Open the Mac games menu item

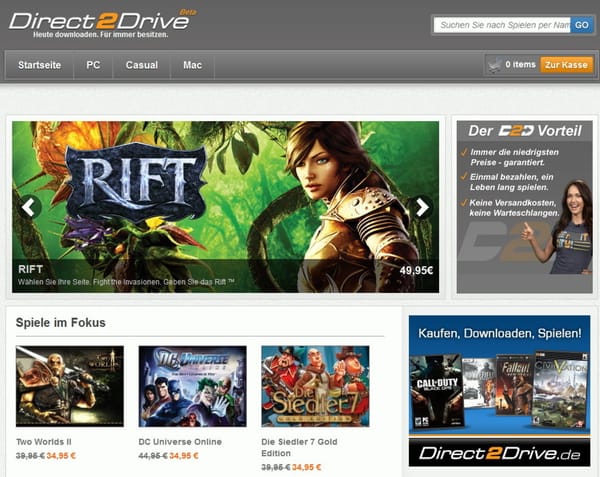point(192,65)
